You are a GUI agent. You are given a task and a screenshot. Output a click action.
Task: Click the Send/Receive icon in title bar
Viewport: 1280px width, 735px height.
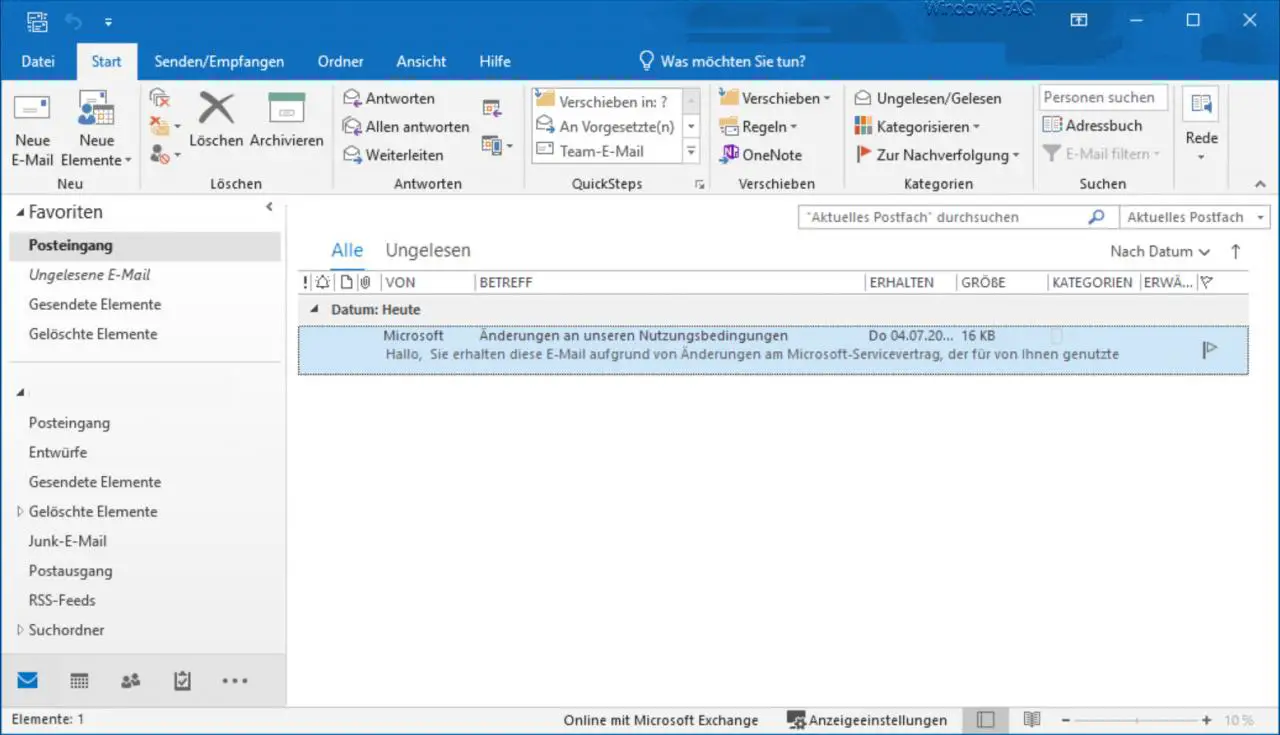click(37, 20)
